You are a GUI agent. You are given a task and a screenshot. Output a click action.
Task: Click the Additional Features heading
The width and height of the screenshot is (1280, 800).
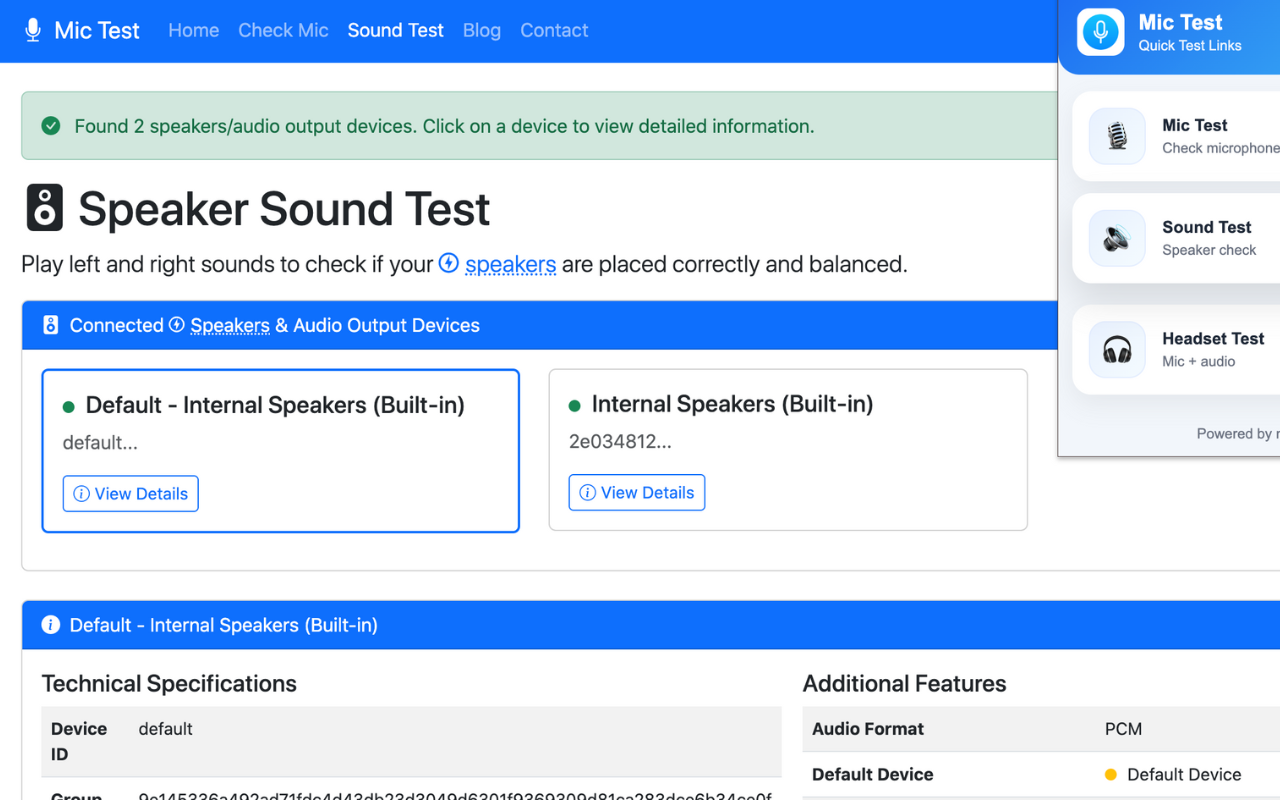point(904,684)
